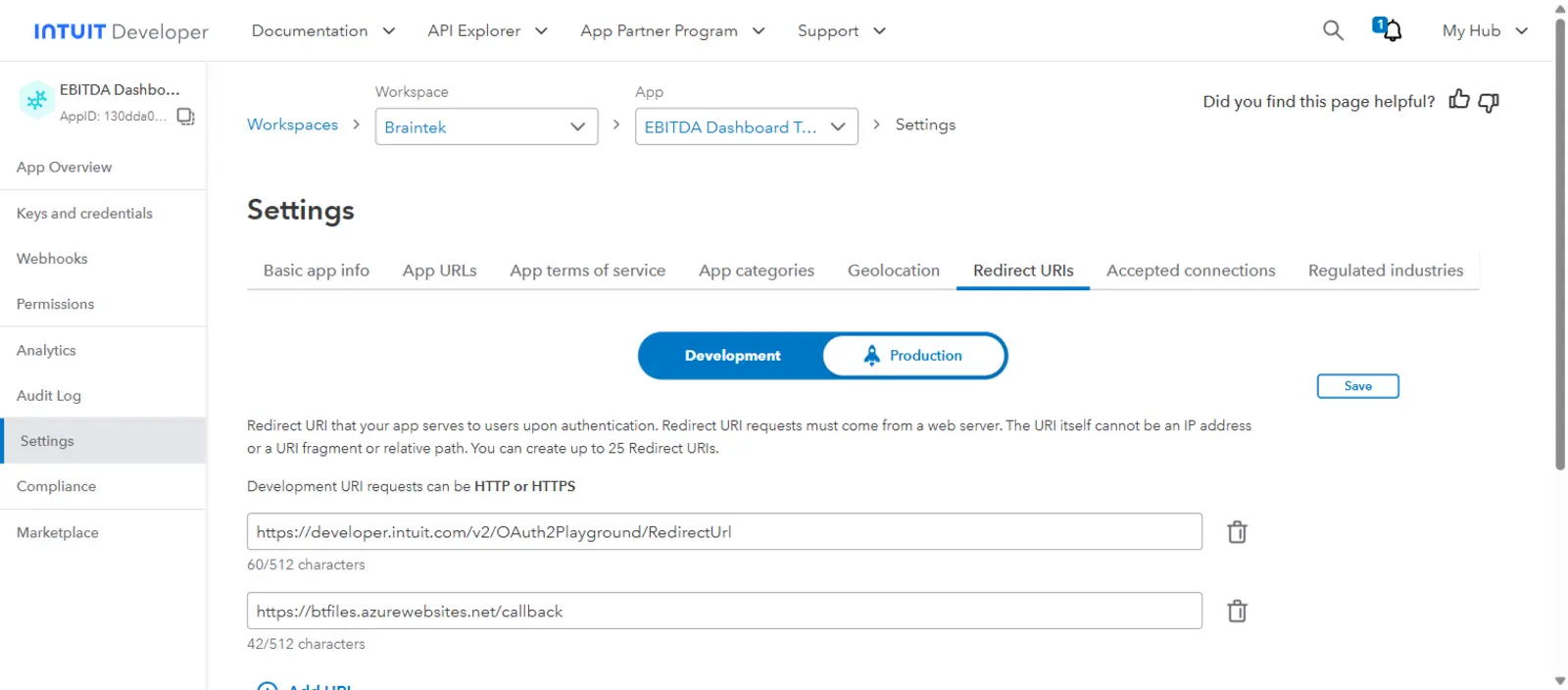1568x690 pixels.
Task: Open the Regulated industries tab
Action: 1385,271
